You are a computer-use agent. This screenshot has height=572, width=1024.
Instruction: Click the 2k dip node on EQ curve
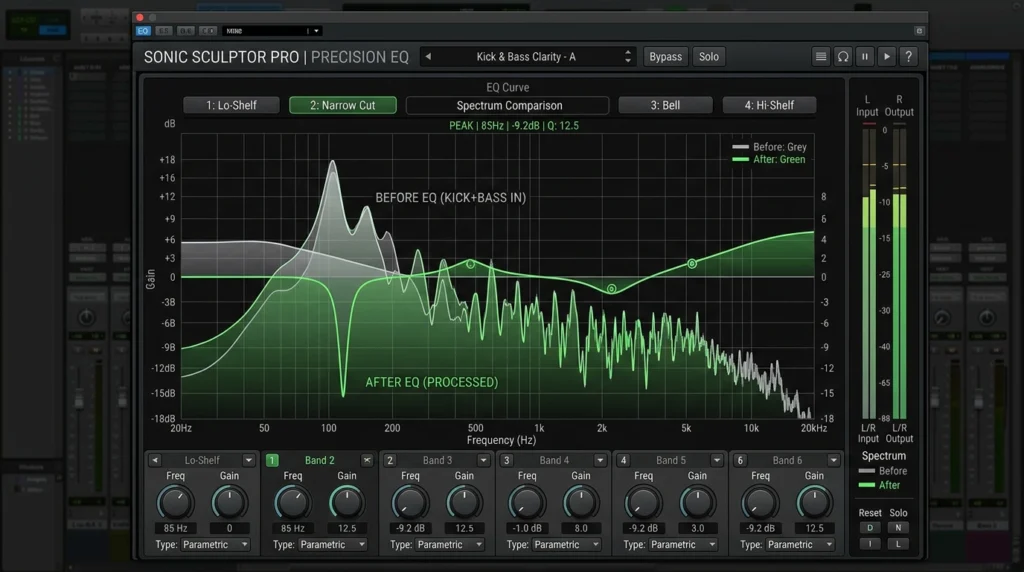[x=612, y=289]
